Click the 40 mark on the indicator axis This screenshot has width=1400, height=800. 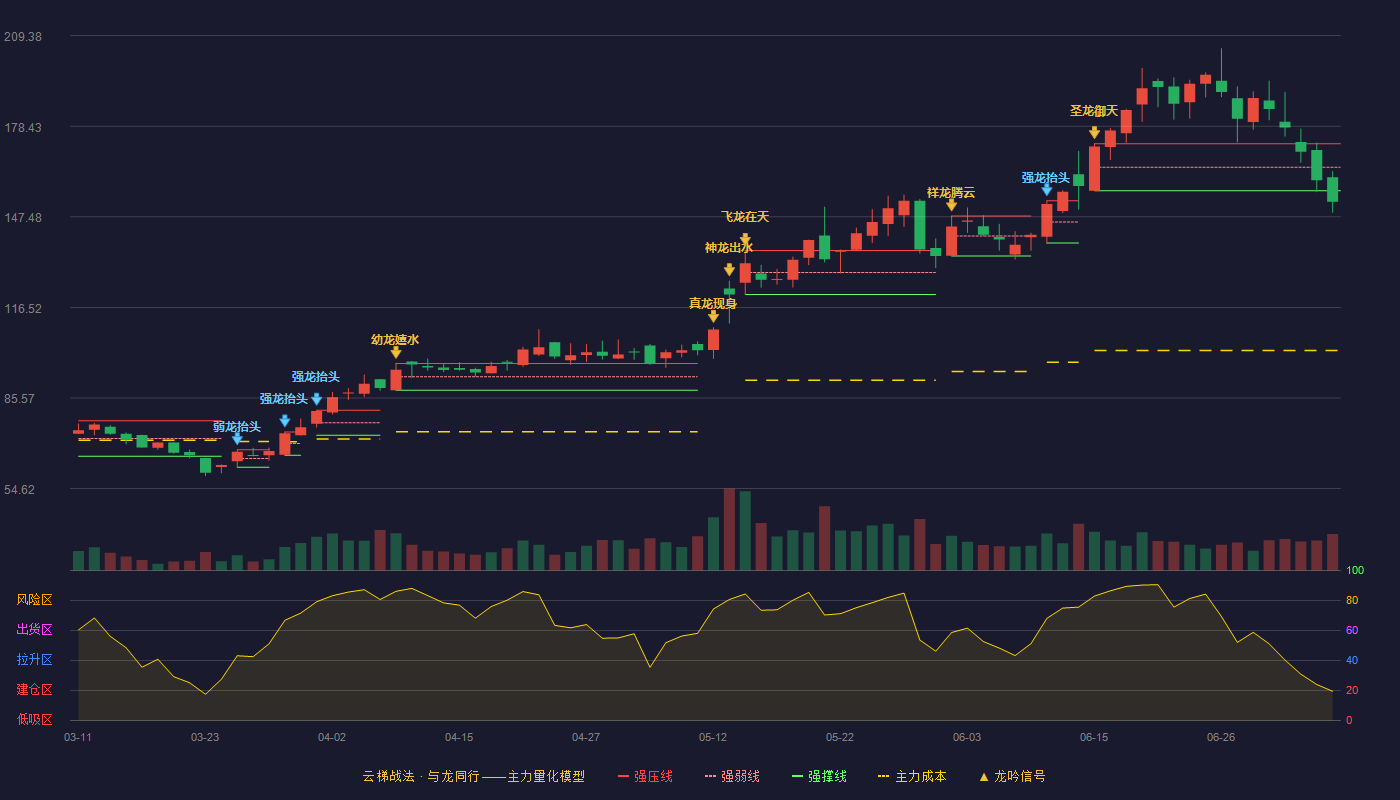click(x=1352, y=660)
